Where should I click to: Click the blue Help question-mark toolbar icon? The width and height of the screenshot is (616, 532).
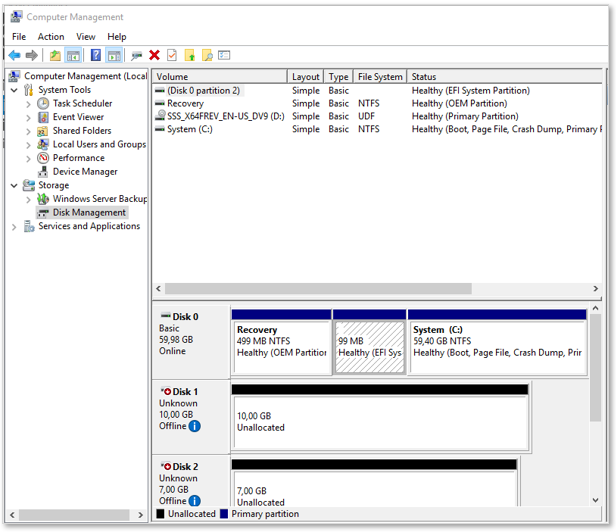pyautogui.click(x=95, y=55)
